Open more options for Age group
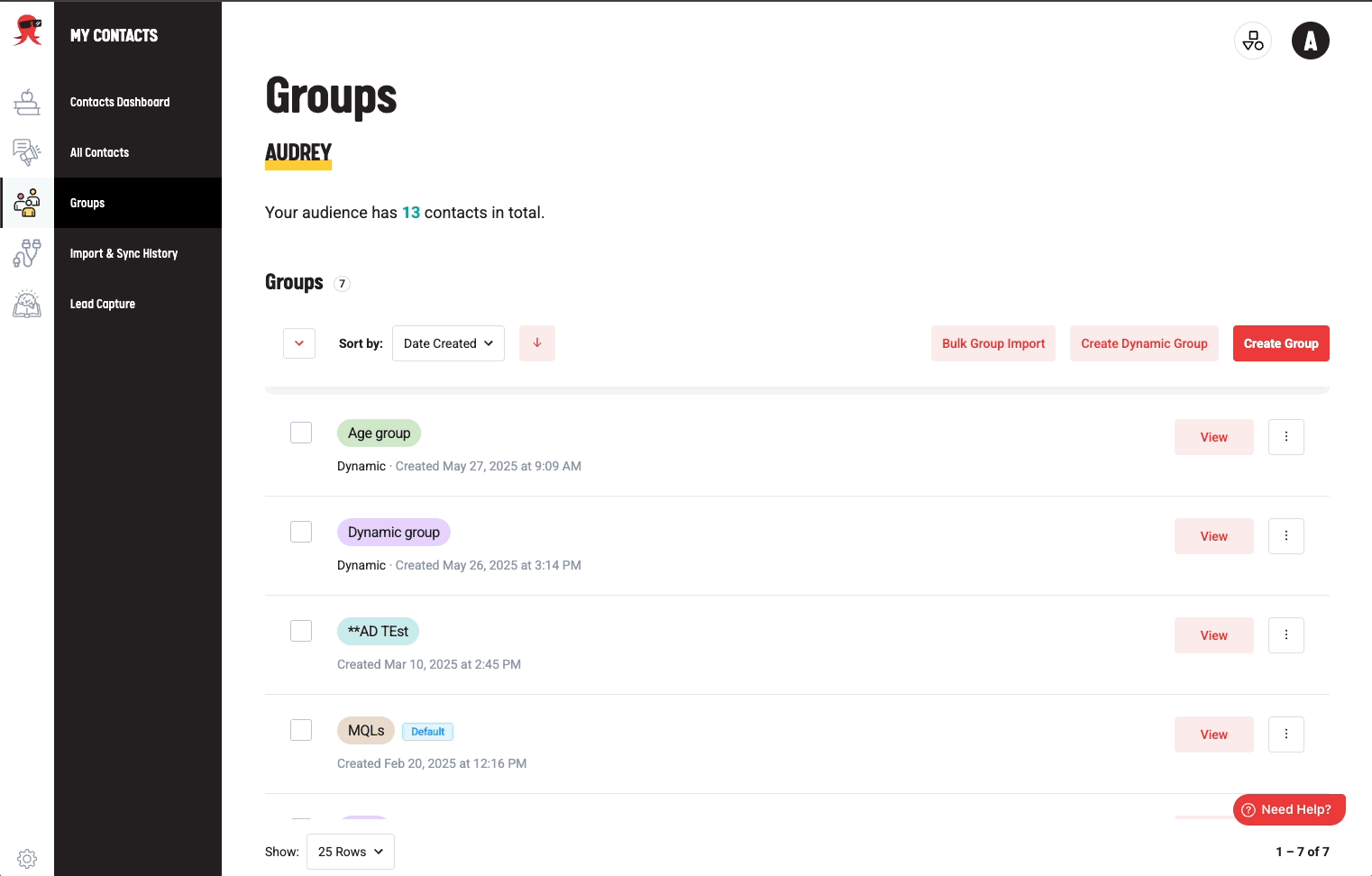1372x876 pixels. click(1285, 437)
